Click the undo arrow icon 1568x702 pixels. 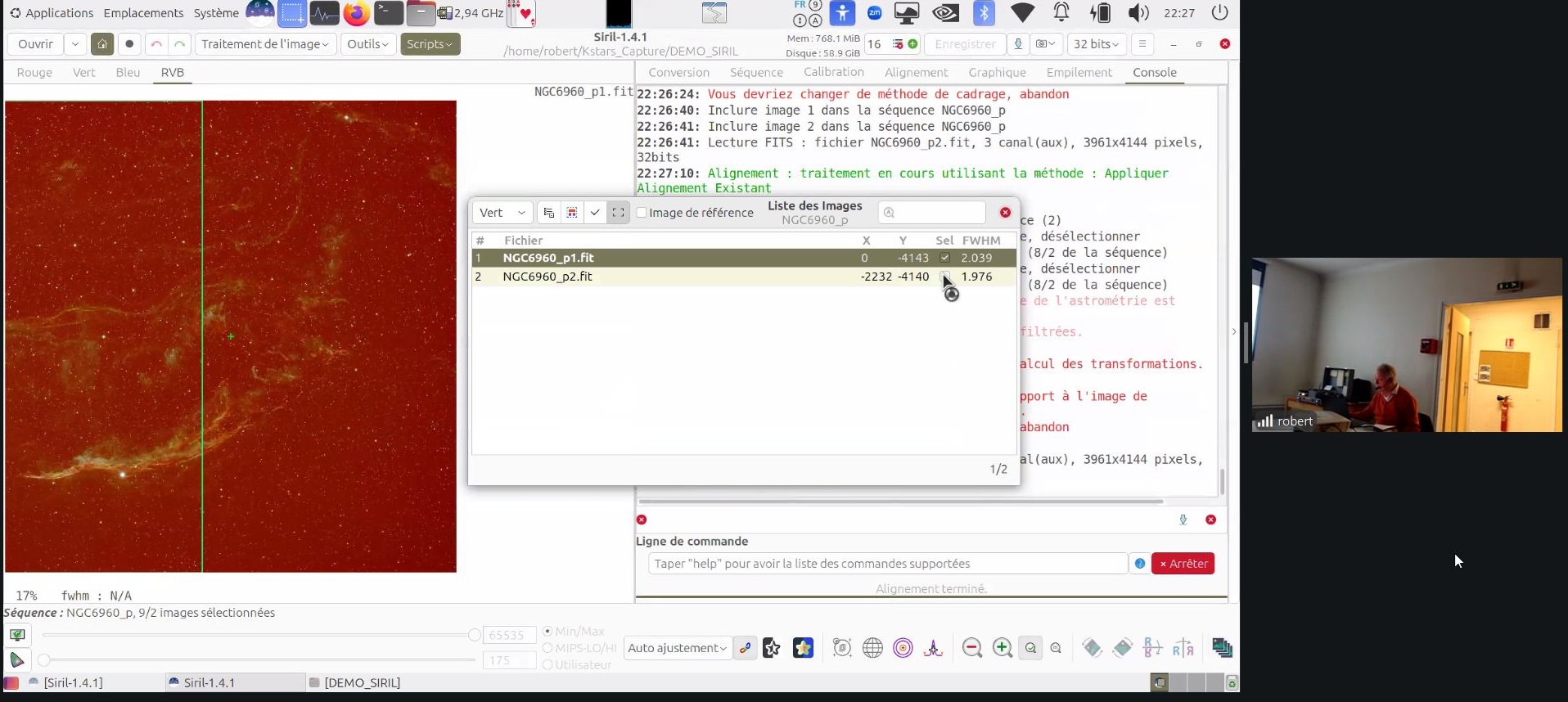pyautogui.click(x=156, y=44)
